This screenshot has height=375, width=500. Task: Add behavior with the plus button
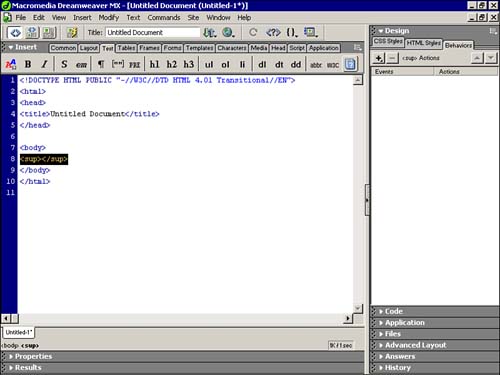(379, 58)
